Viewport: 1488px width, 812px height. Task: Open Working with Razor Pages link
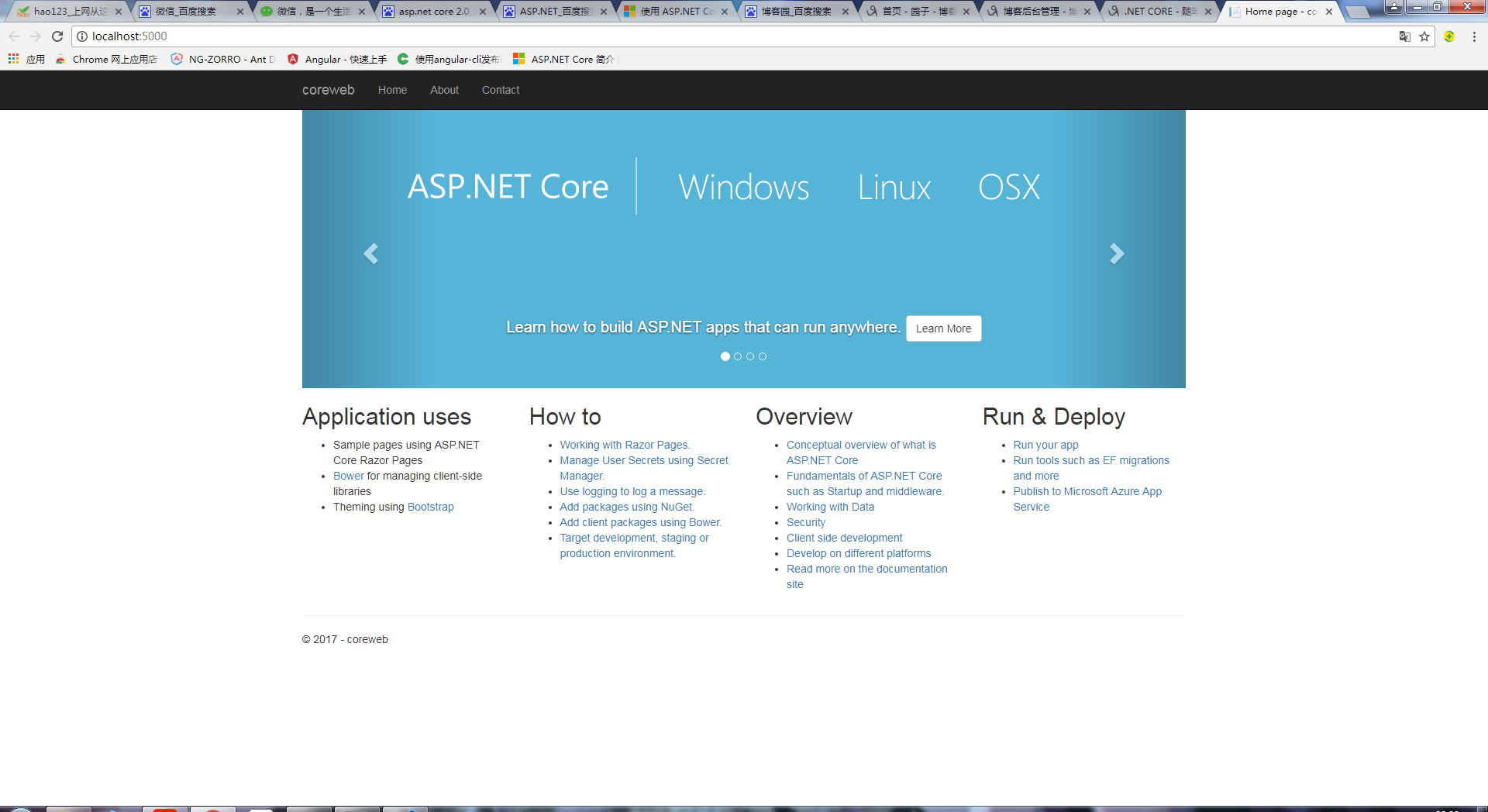(x=625, y=445)
